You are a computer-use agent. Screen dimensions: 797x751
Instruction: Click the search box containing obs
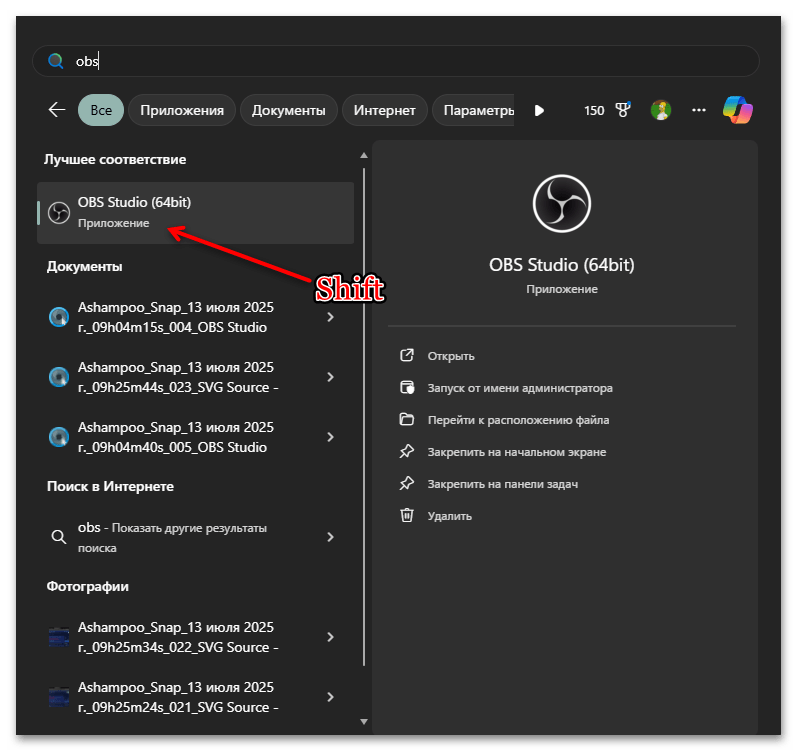(x=396, y=61)
